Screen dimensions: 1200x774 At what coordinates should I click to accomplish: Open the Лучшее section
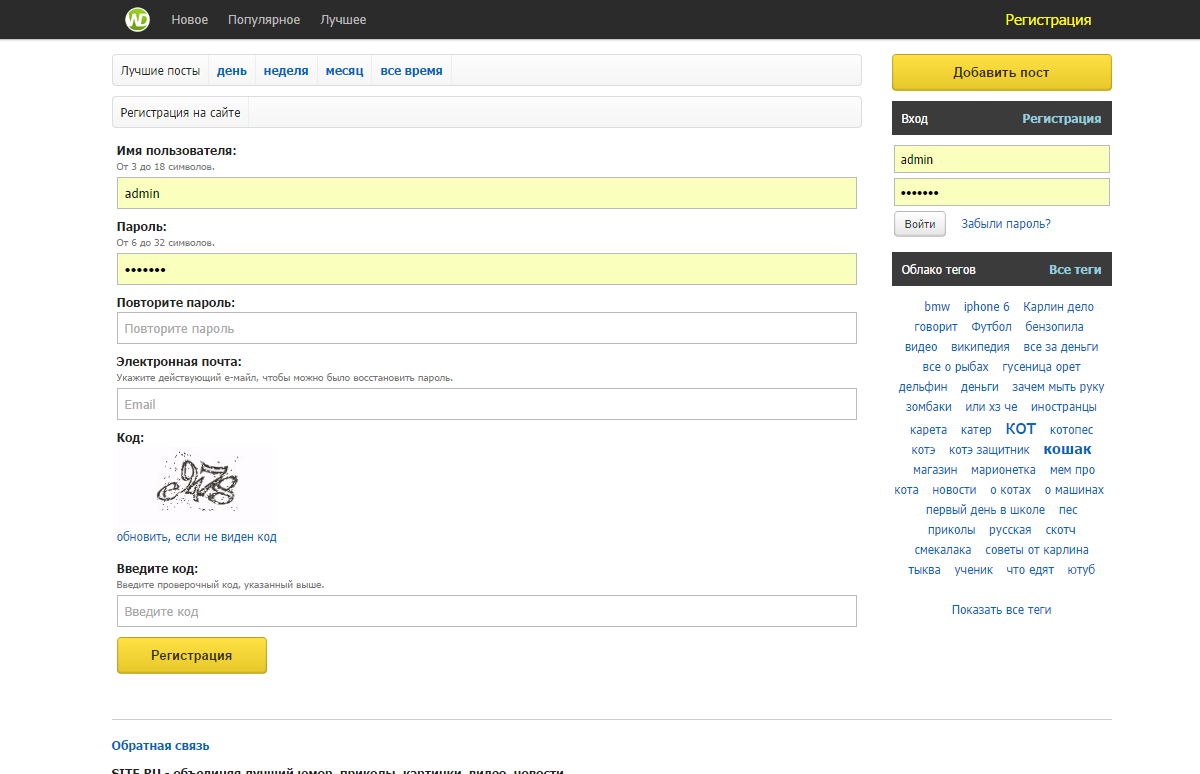pyautogui.click(x=343, y=20)
